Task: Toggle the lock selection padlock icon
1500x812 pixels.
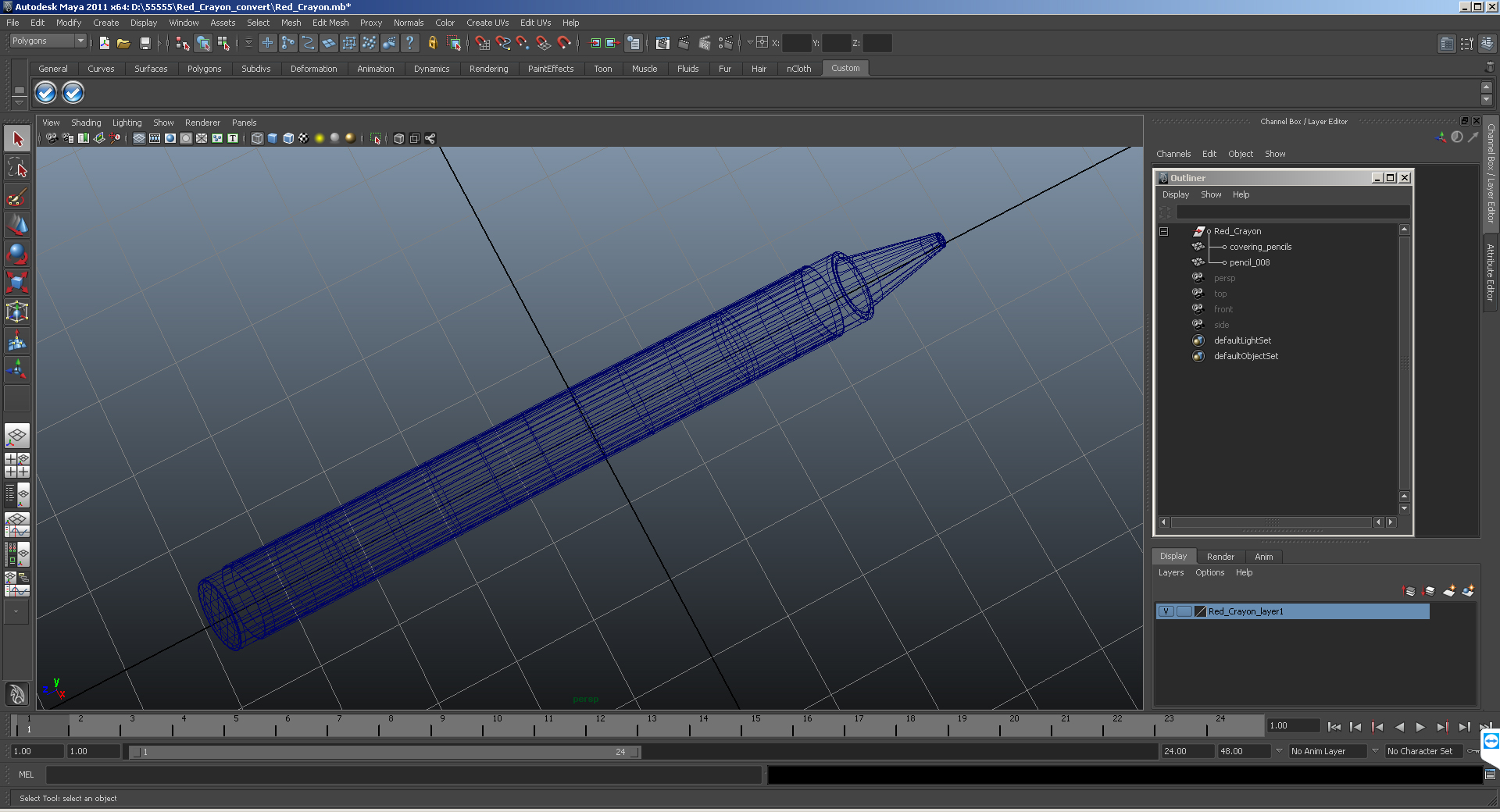Action: pos(432,43)
